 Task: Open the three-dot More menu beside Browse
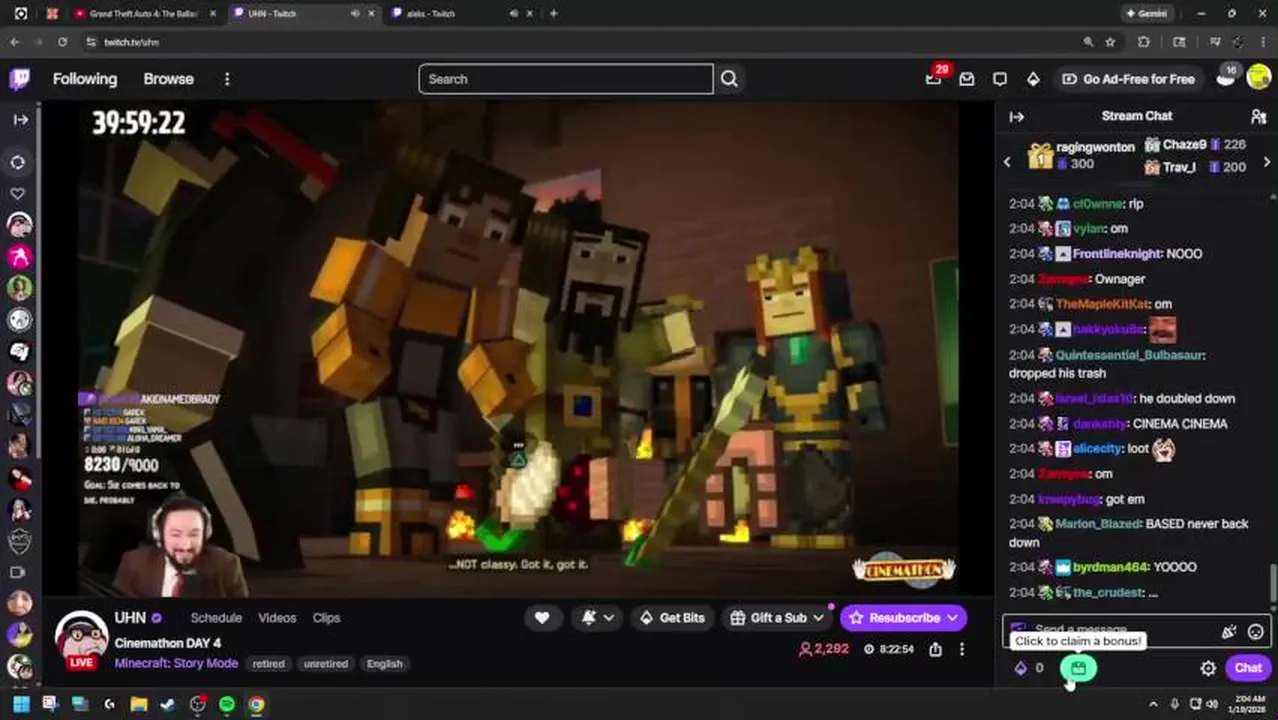(227, 79)
